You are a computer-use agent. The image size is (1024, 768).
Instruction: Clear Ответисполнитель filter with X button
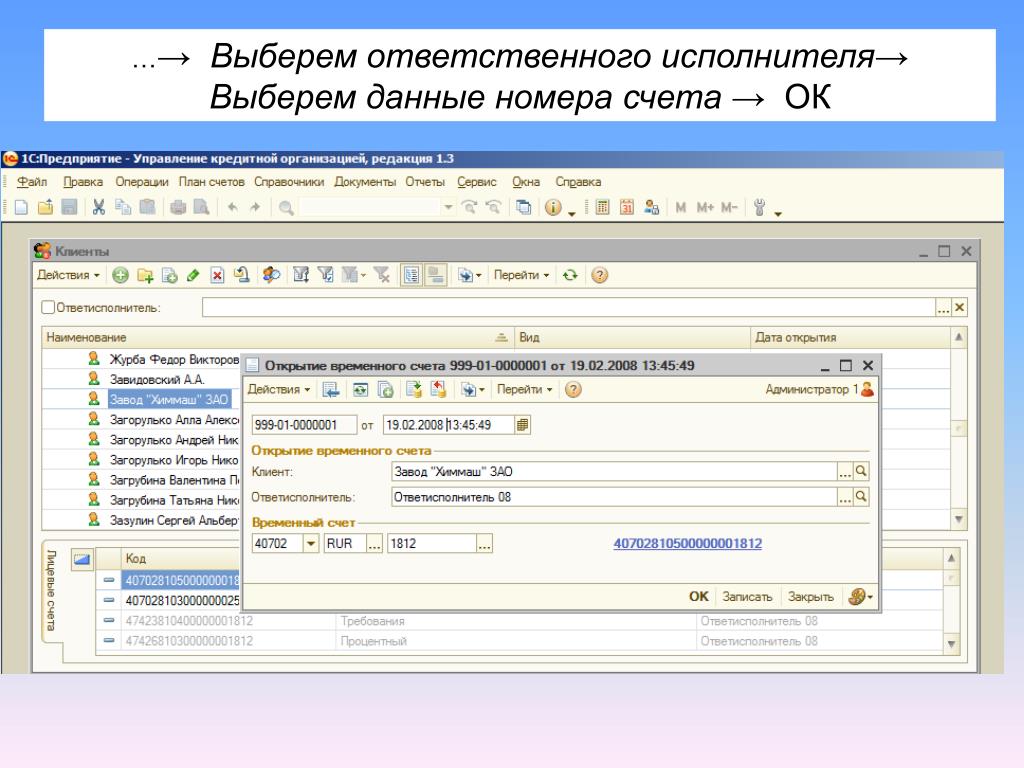959,308
